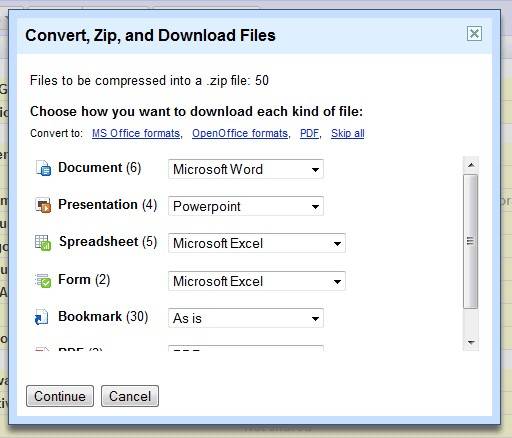Click the Form file type icon

[x=43, y=280]
